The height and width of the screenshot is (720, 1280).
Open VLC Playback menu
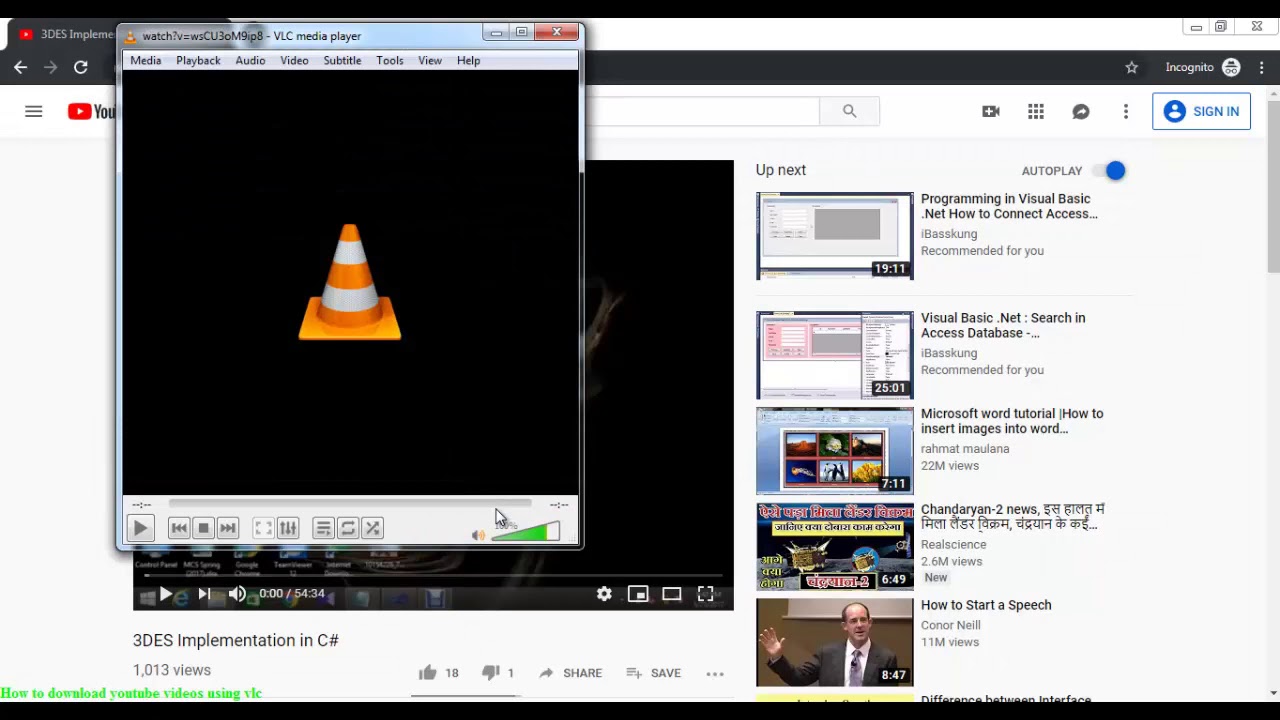pyautogui.click(x=198, y=60)
